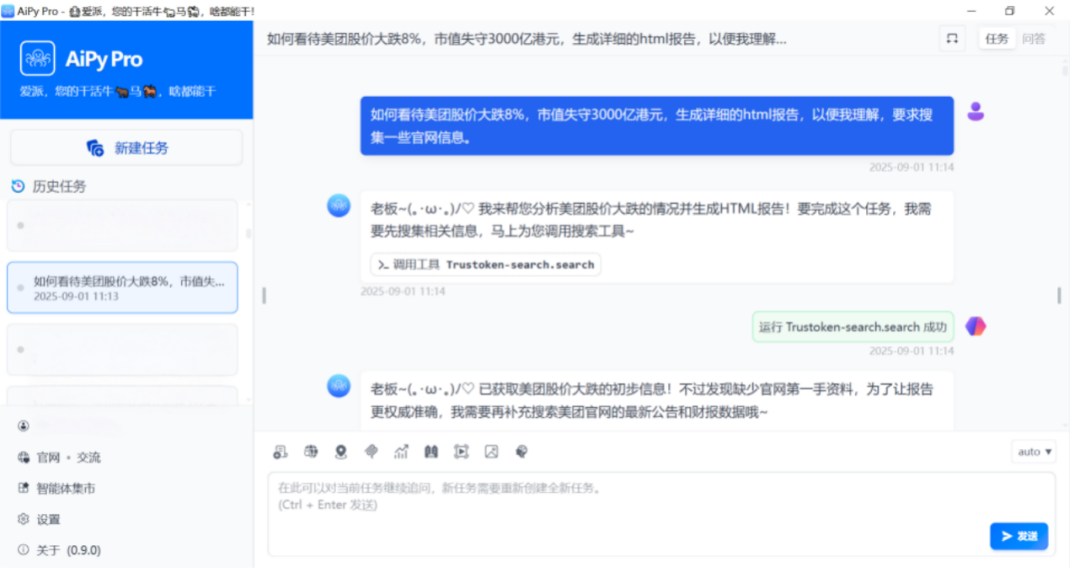1080x583 pixels.
Task: Click the 新建任务 chat-plus icon
Action: click(95, 148)
